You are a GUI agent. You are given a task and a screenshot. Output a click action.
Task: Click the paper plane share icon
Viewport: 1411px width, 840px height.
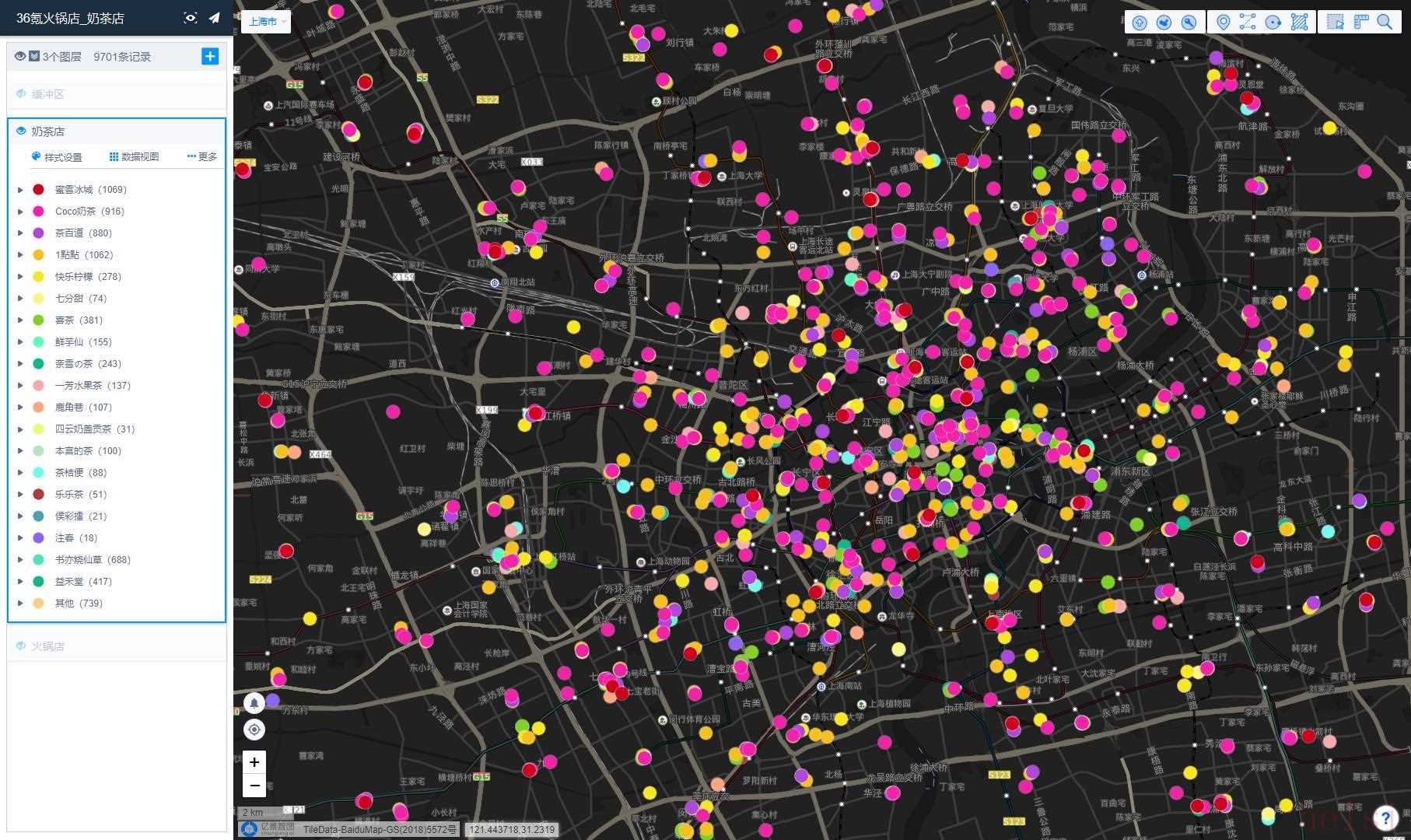pos(214,18)
